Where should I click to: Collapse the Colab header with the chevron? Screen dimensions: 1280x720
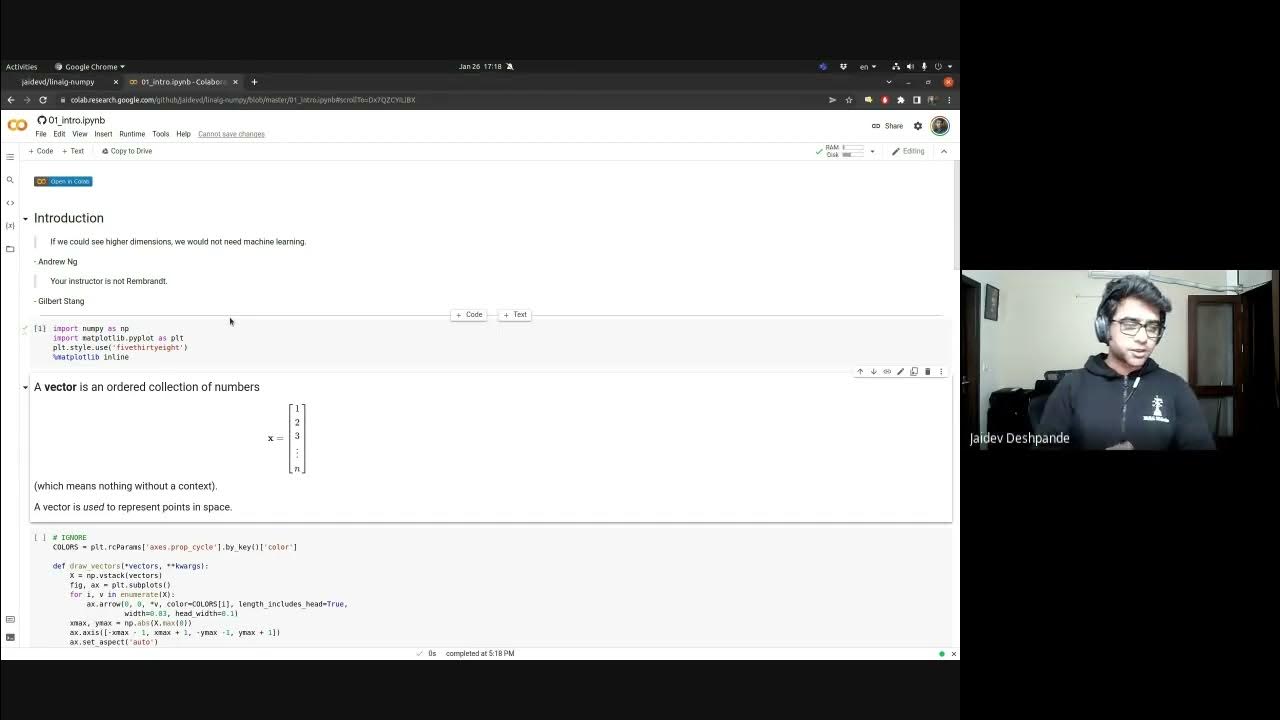943,151
